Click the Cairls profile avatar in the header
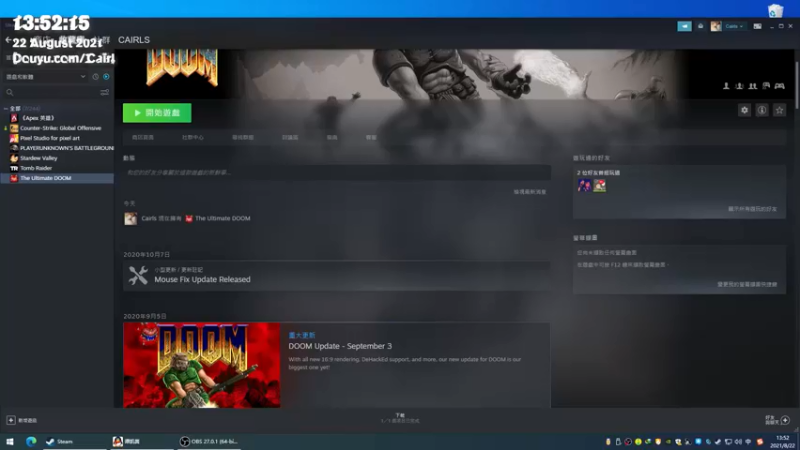Image resolution: width=800 pixels, height=450 pixels. pos(716,26)
